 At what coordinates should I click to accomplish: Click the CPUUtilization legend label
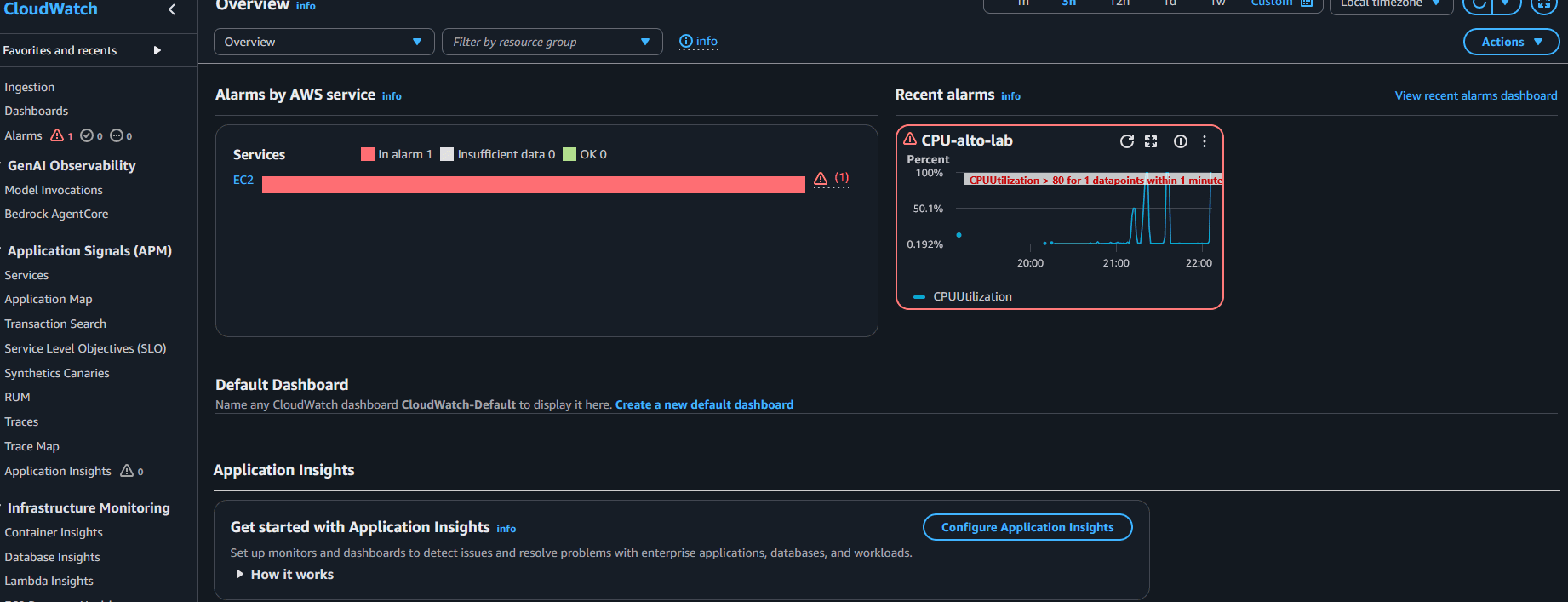[x=972, y=296]
